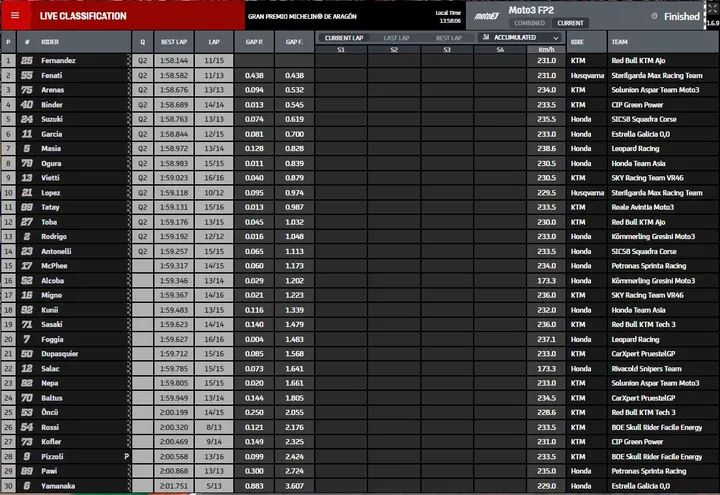This screenshot has width=720, height=495.
Task: Click the Local Time display
Action: pyautogui.click(x=448, y=17)
